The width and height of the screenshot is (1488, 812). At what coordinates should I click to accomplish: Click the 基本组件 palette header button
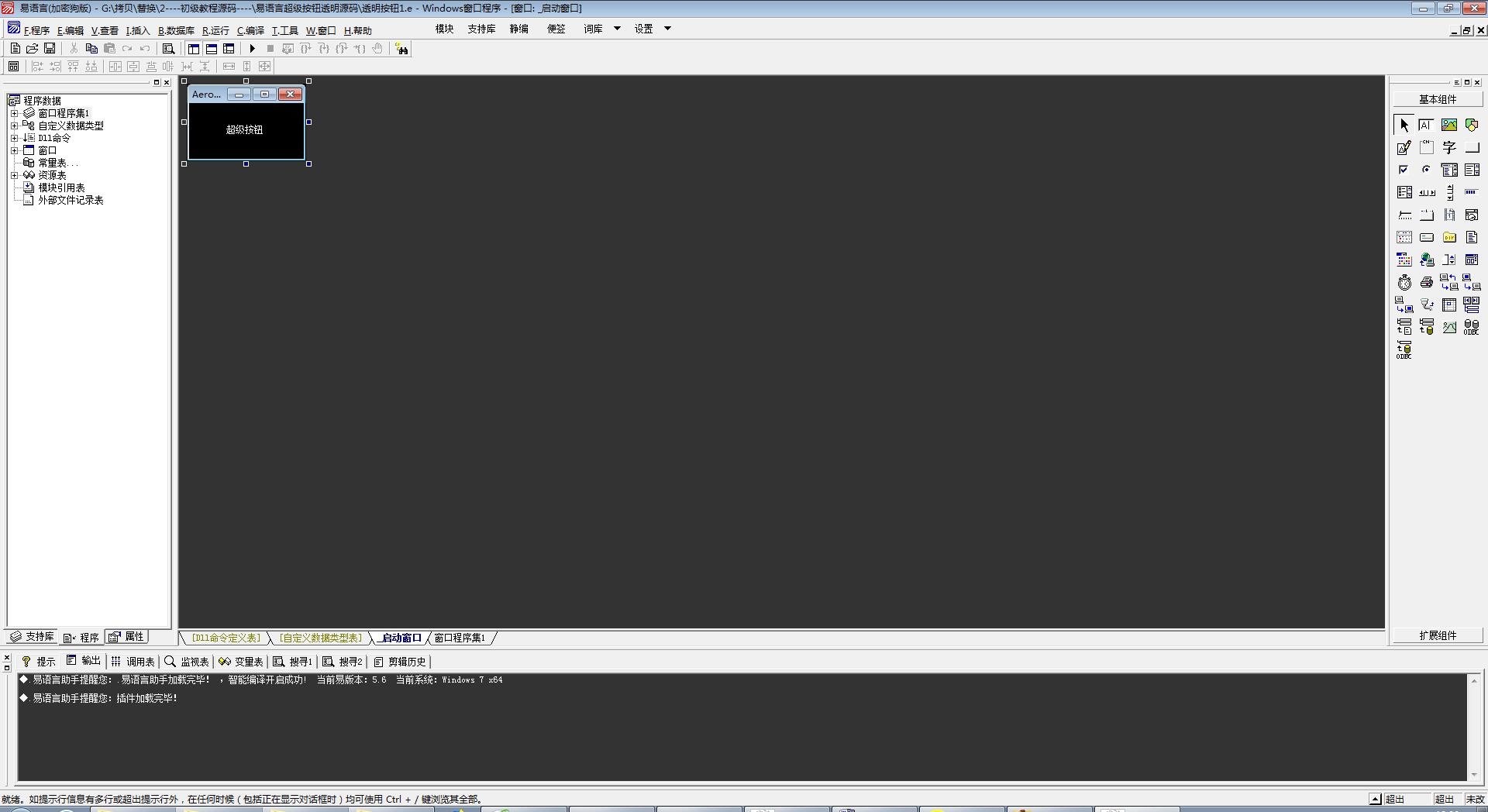tap(1438, 99)
